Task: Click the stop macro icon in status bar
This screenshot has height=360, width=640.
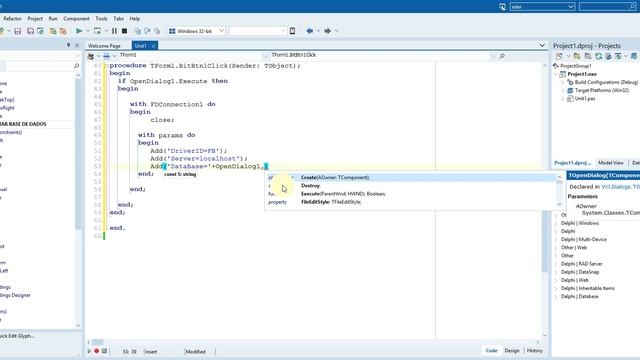Action: click(104, 351)
